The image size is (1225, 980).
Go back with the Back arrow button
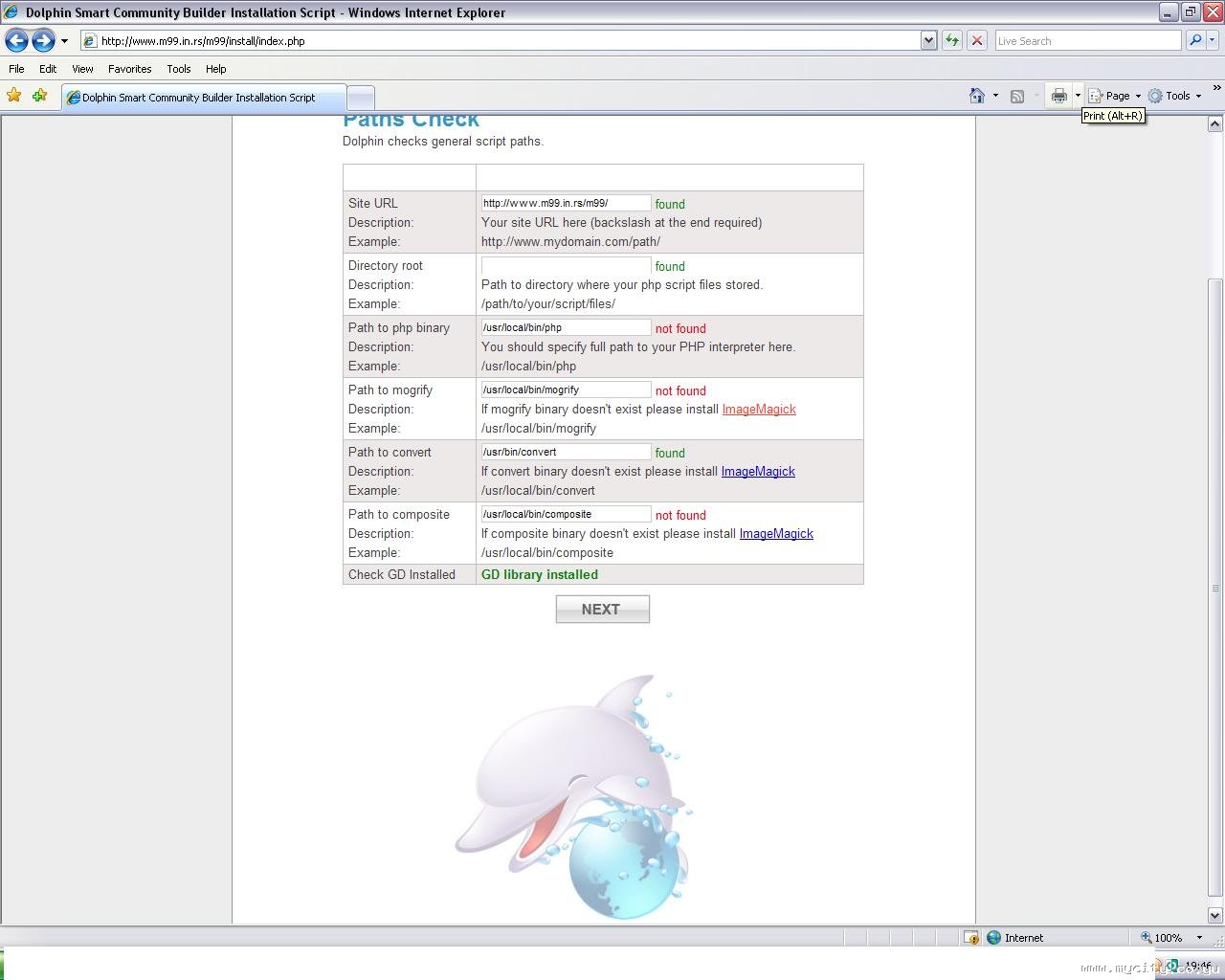pos(16,40)
